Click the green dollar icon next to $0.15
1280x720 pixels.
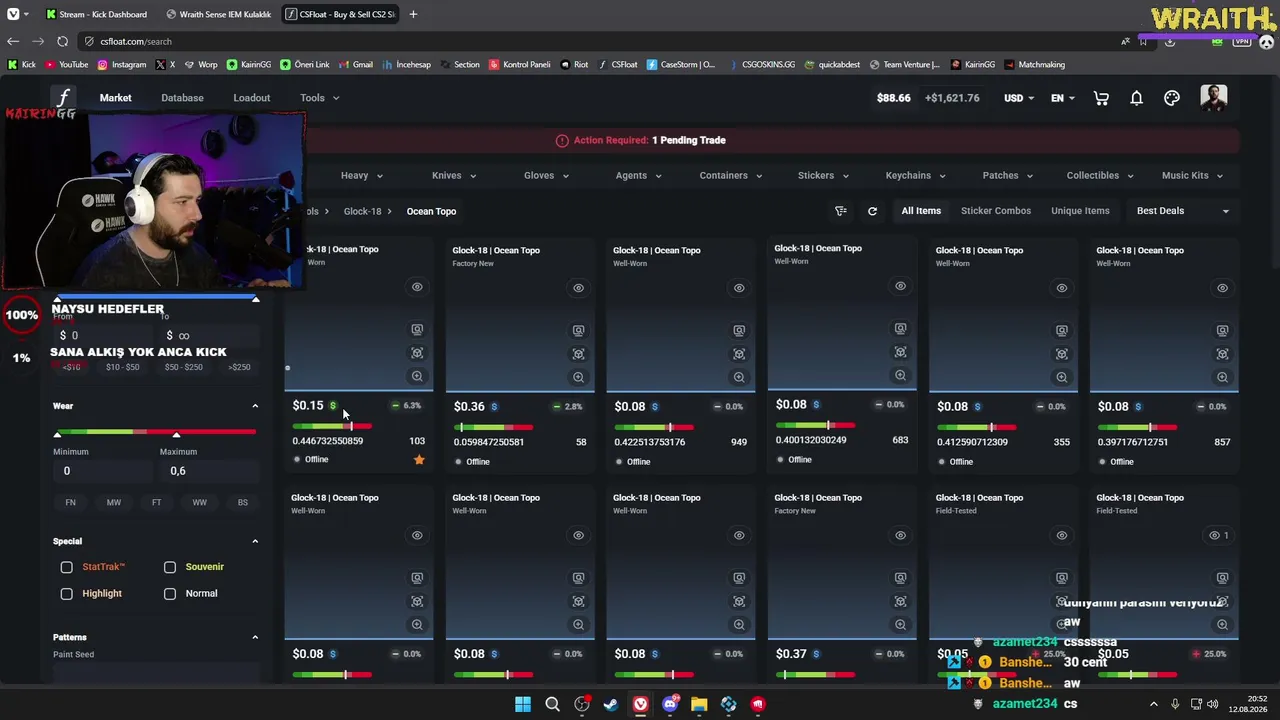pos(333,406)
